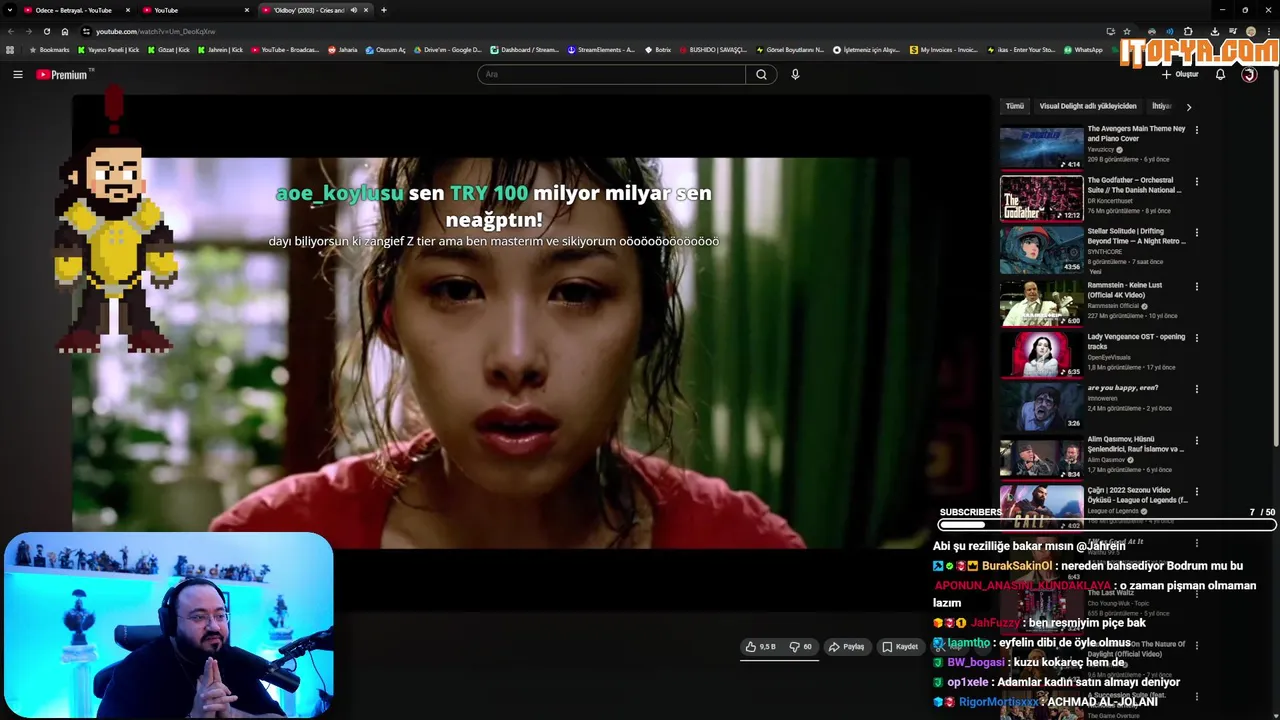This screenshot has width=1280, height=720.
Task: Open the browser apps grid icon
Action: tap(10, 50)
